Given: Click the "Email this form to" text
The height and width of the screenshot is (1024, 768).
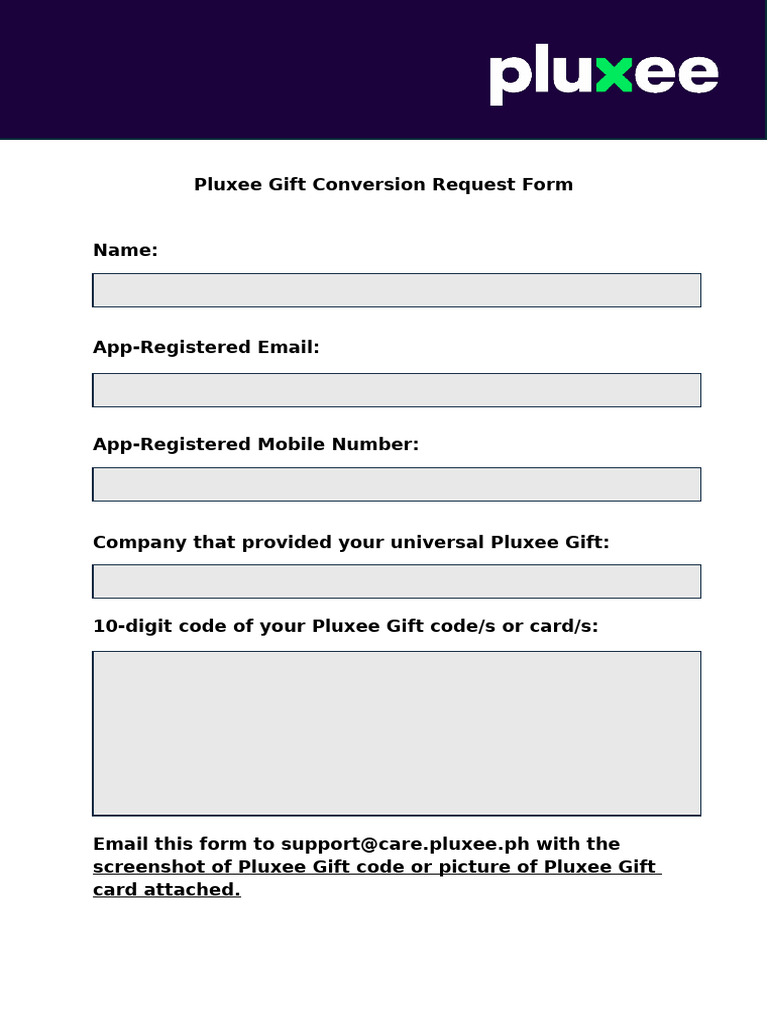Looking at the screenshot, I should [183, 844].
